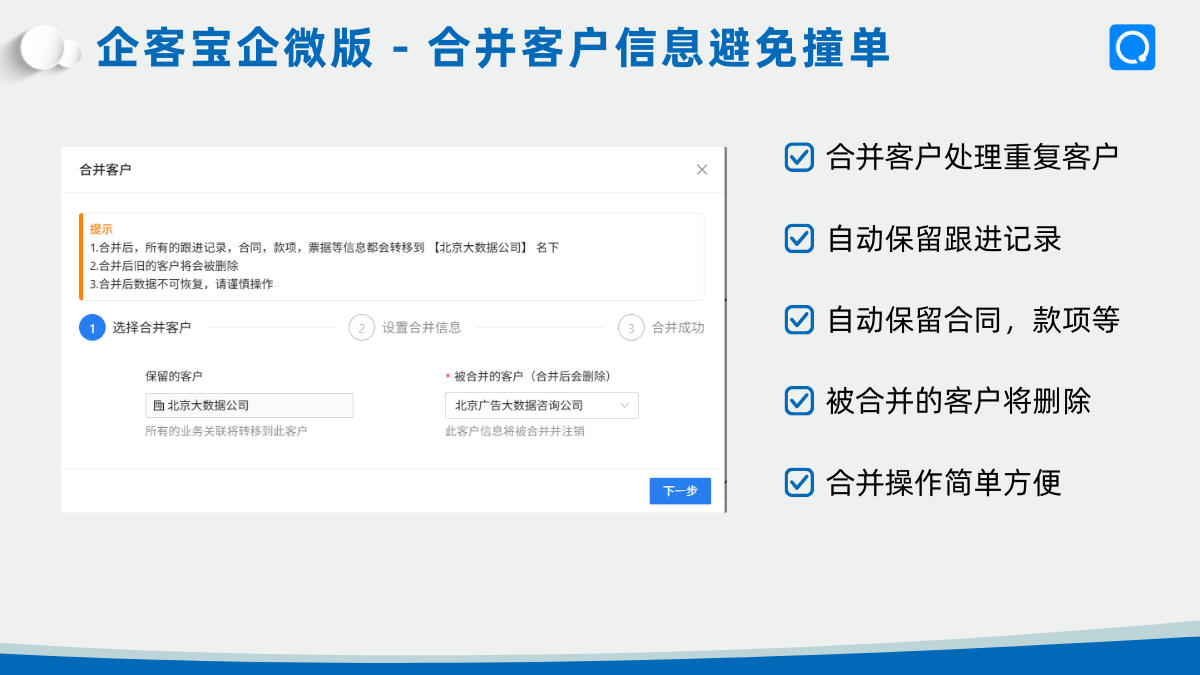The height and width of the screenshot is (675, 1200).
Task: Close the 合并客户 dialog
Action: pyautogui.click(x=702, y=170)
